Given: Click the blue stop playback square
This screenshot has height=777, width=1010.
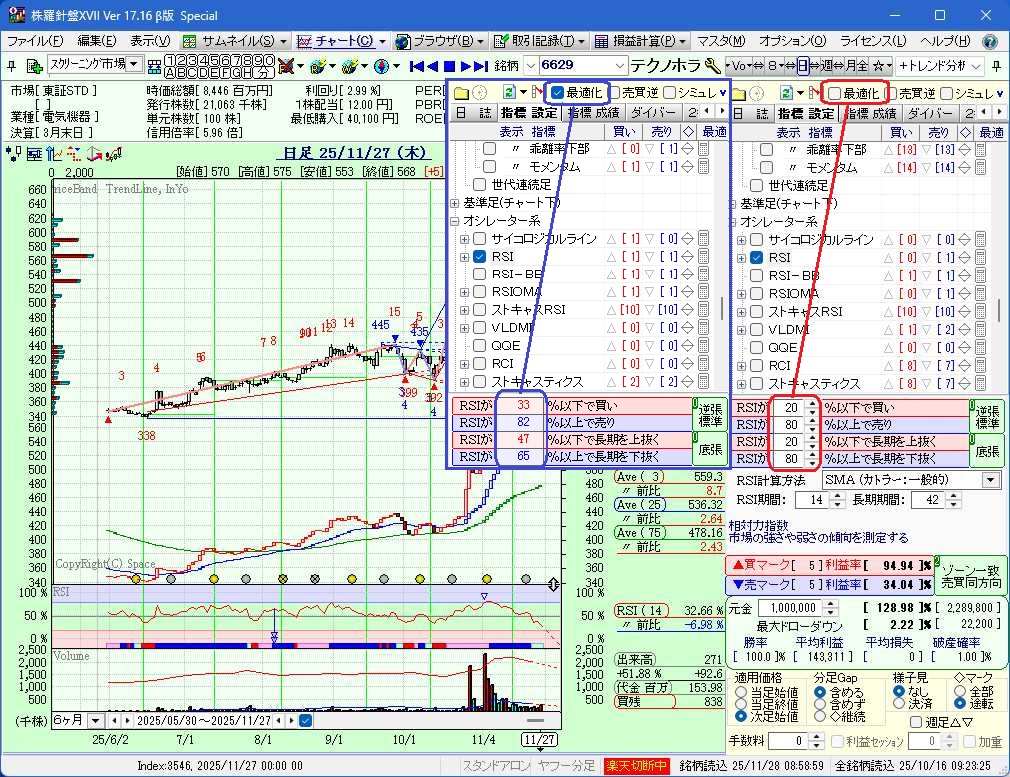Looking at the screenshot, I should click(450, 66).
